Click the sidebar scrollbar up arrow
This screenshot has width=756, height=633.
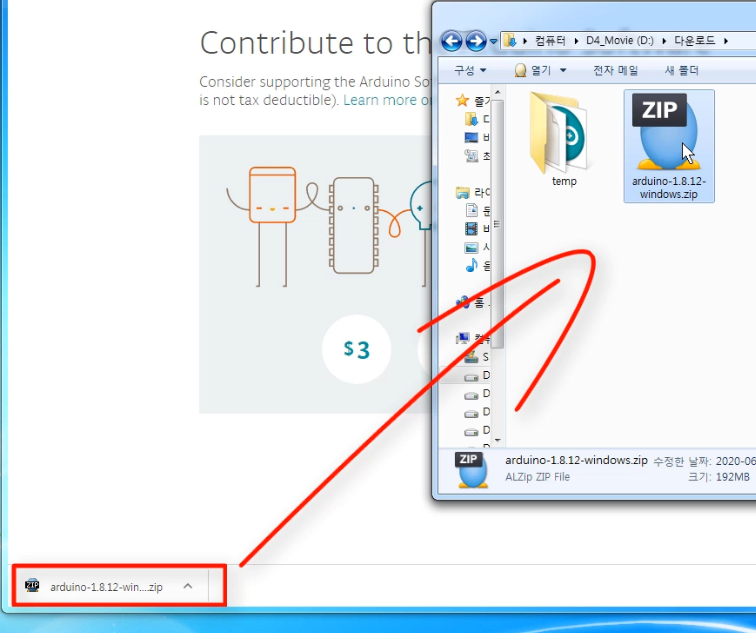point(498,92)
